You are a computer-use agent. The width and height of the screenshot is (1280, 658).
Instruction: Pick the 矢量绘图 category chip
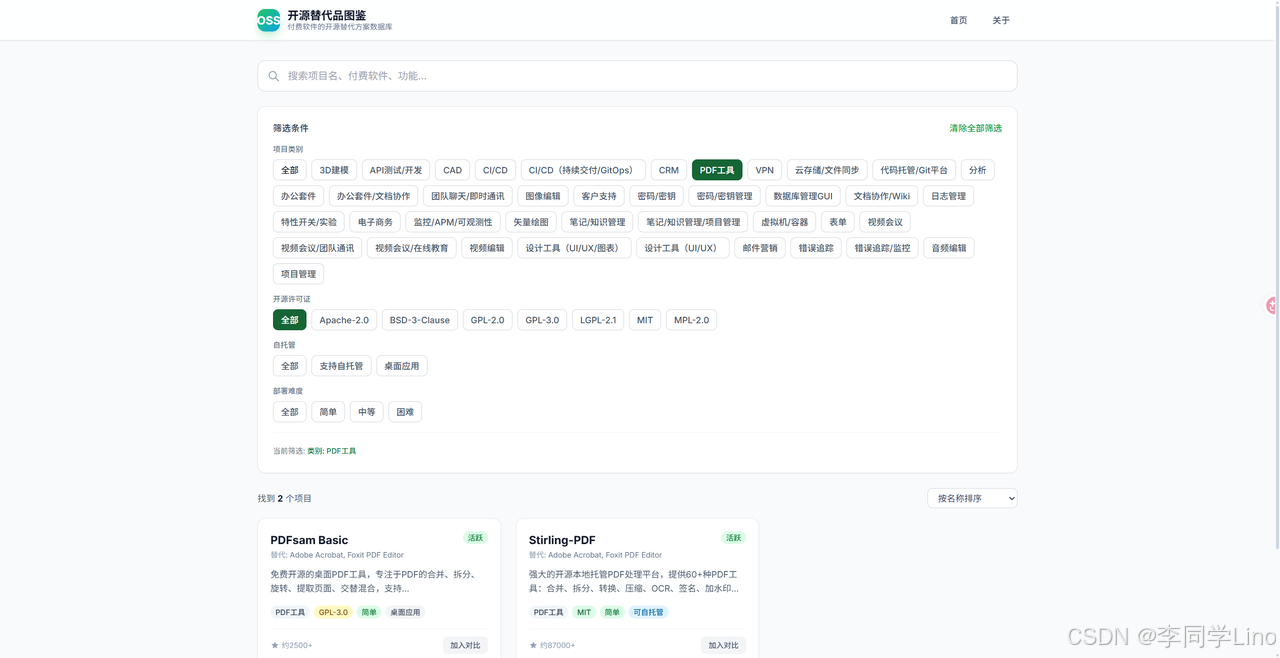click(x=531, y=222)
